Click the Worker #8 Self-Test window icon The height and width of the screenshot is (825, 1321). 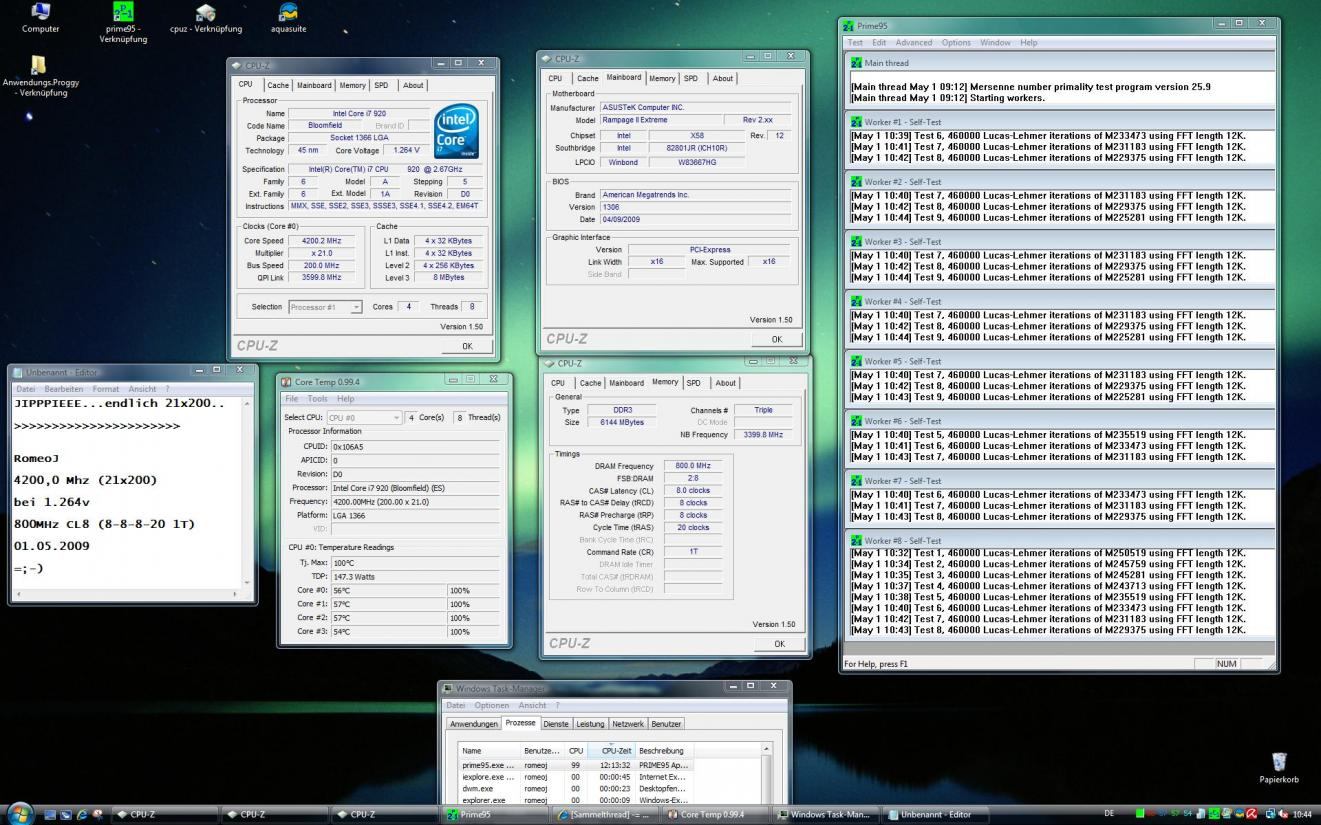pyautogui.click(x=856, y=540)
